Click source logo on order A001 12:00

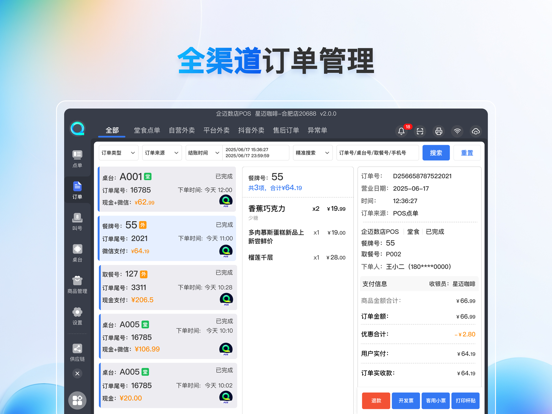pyautogui.click(x=226, y=201)
